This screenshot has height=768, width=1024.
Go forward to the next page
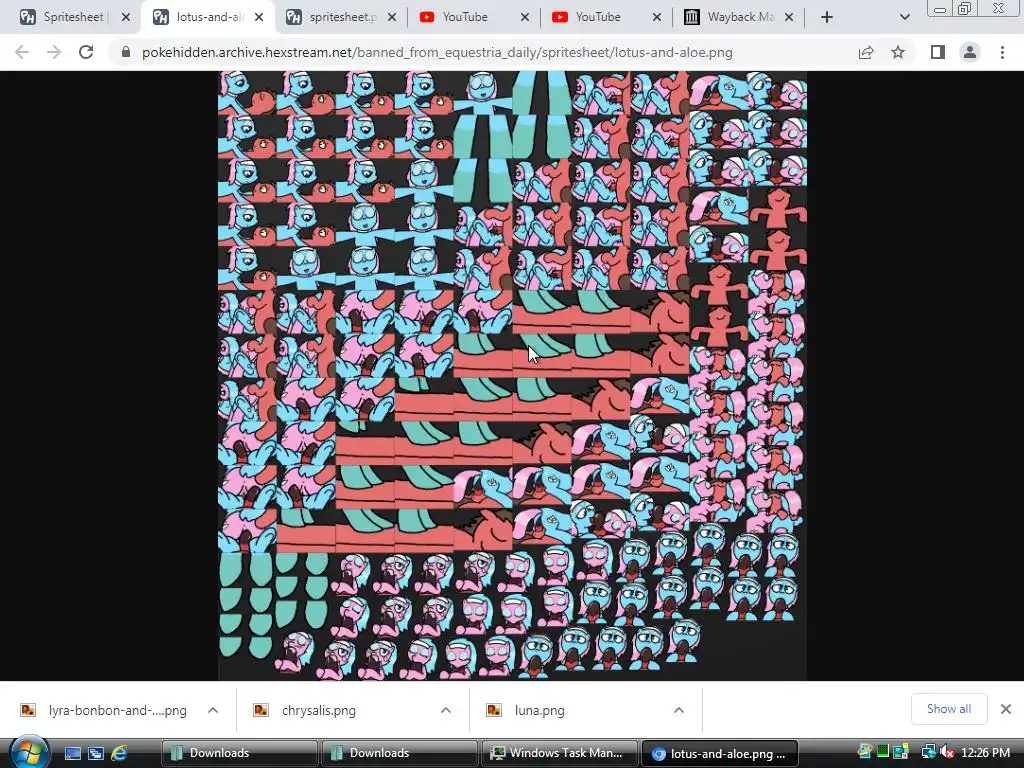(54, 52)
